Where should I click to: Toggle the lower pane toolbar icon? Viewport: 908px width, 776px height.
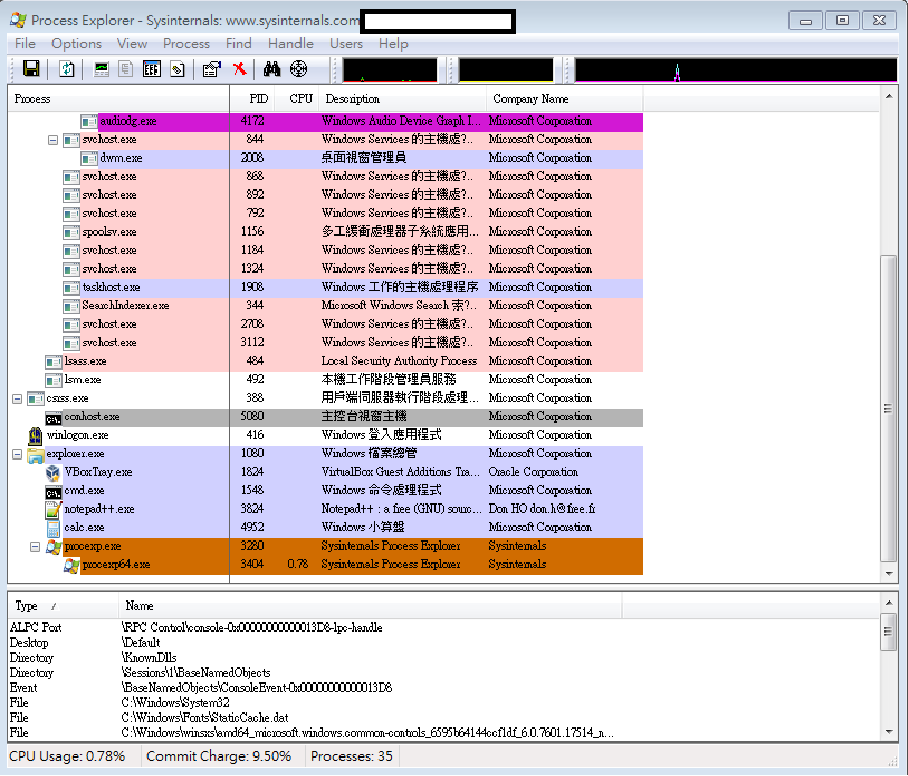(151, 69)
